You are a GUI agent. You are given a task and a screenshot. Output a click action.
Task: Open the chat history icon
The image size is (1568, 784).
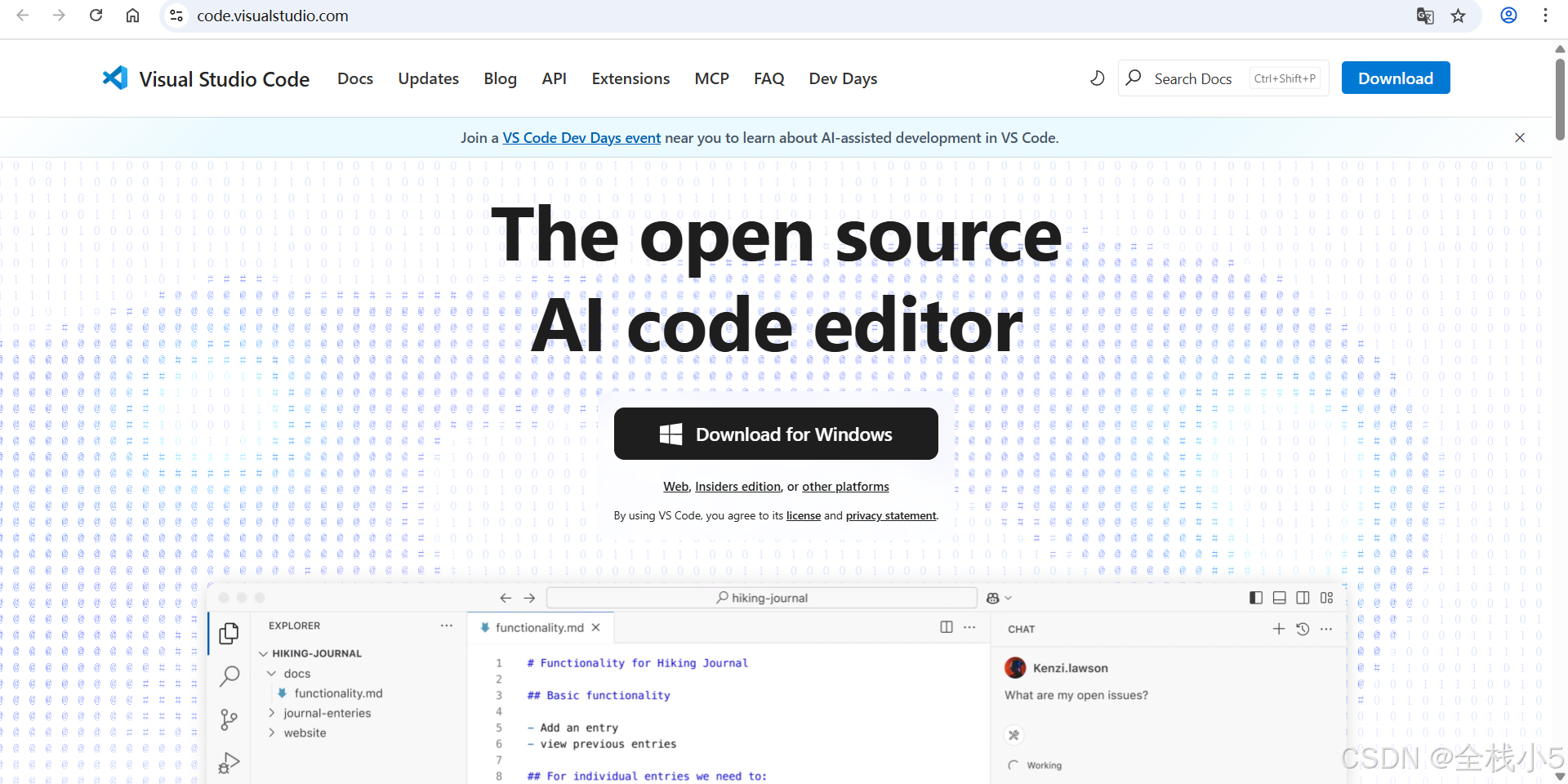point(1303,629)
